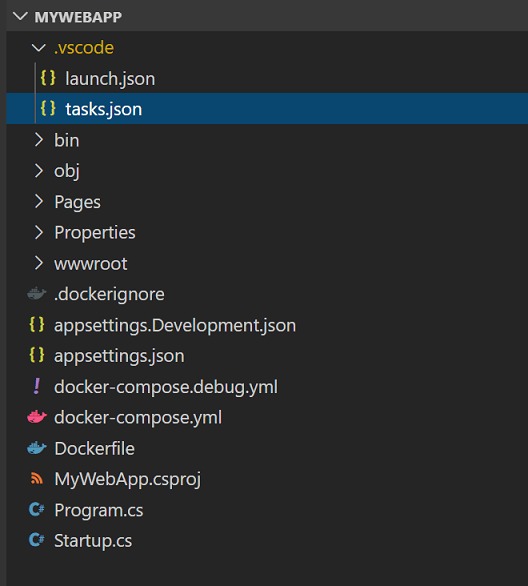Open the docker-compose.yml file
The width and height of the screenshot is (528, 586).
[x=138, y=418]
